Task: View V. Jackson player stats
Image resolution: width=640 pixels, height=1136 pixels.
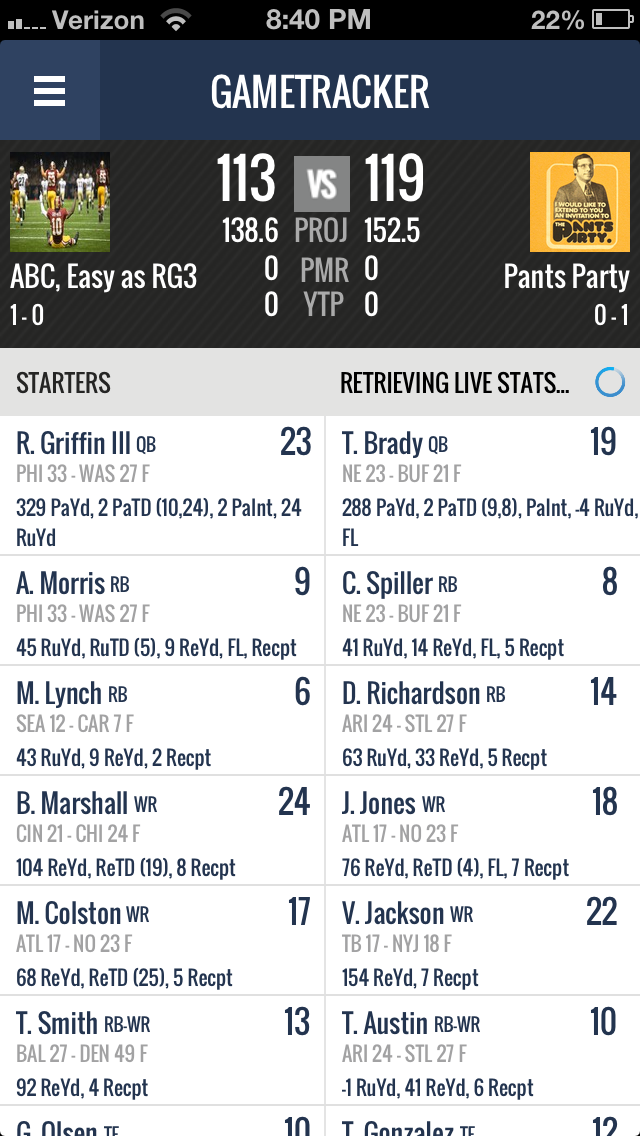Action: coord(483,941)
